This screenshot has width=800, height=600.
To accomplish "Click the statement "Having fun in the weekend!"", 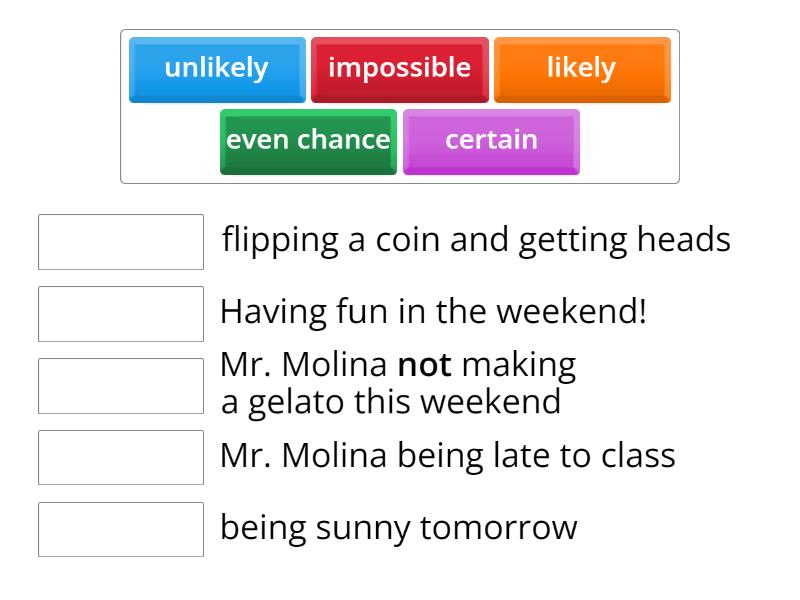I will (434, 313).
